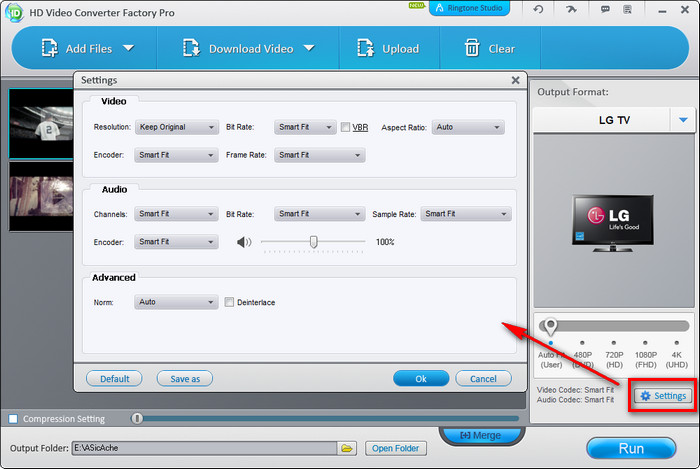This screenshot has height=469, width=700.
Task: Close the Settings dialog with the X
Action: [x=515, y=80]
